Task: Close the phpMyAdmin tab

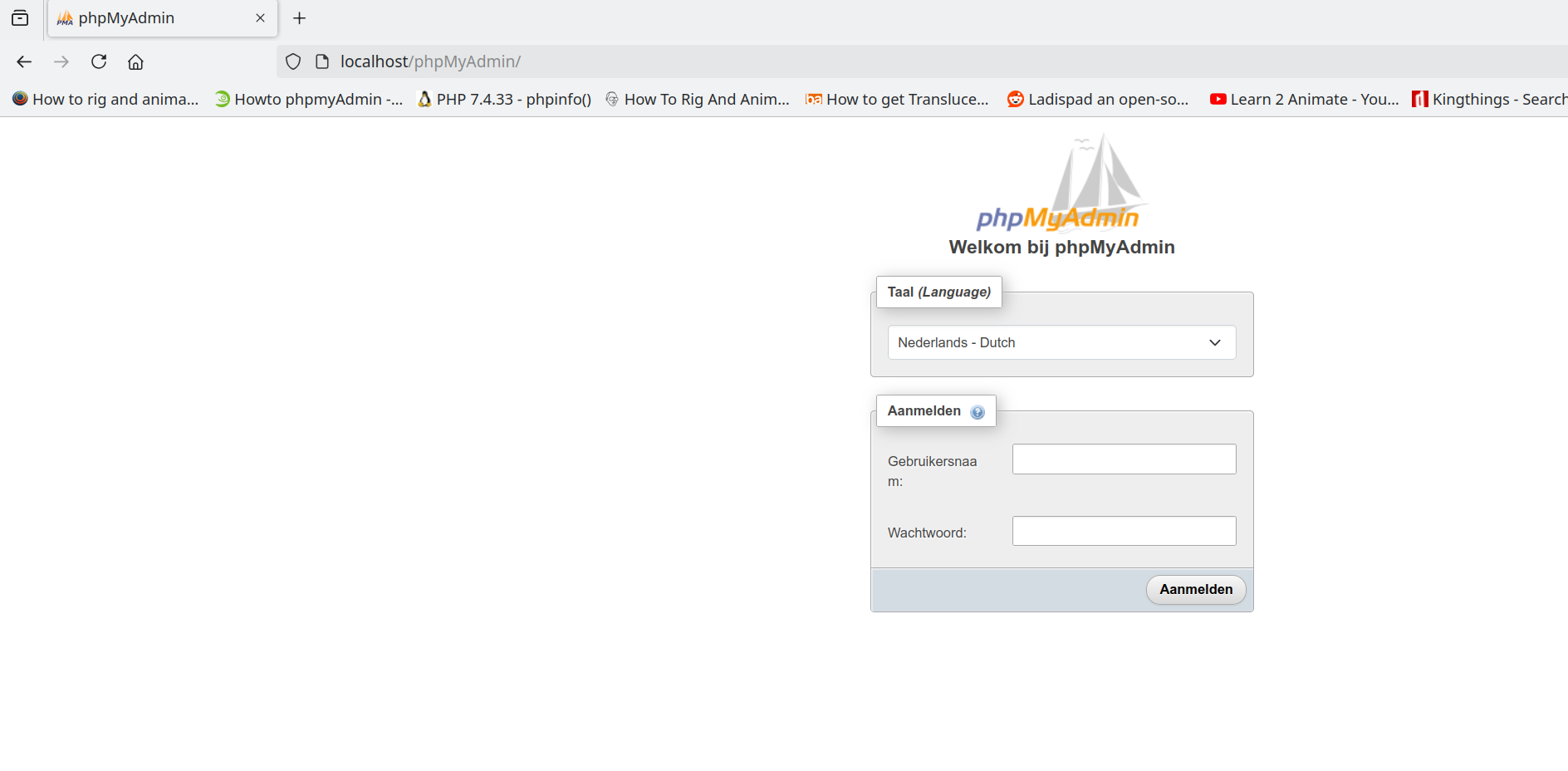Action: tap(260, 18)
